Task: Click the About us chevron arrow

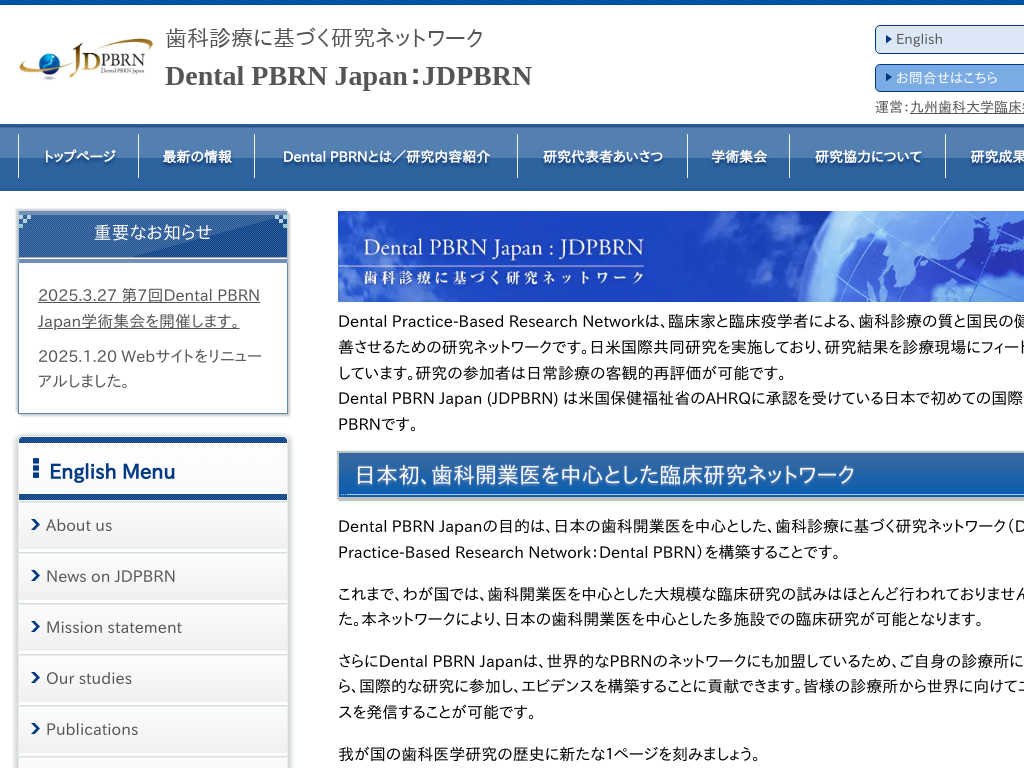Action: pyautogui.click(x=35, y=524)
